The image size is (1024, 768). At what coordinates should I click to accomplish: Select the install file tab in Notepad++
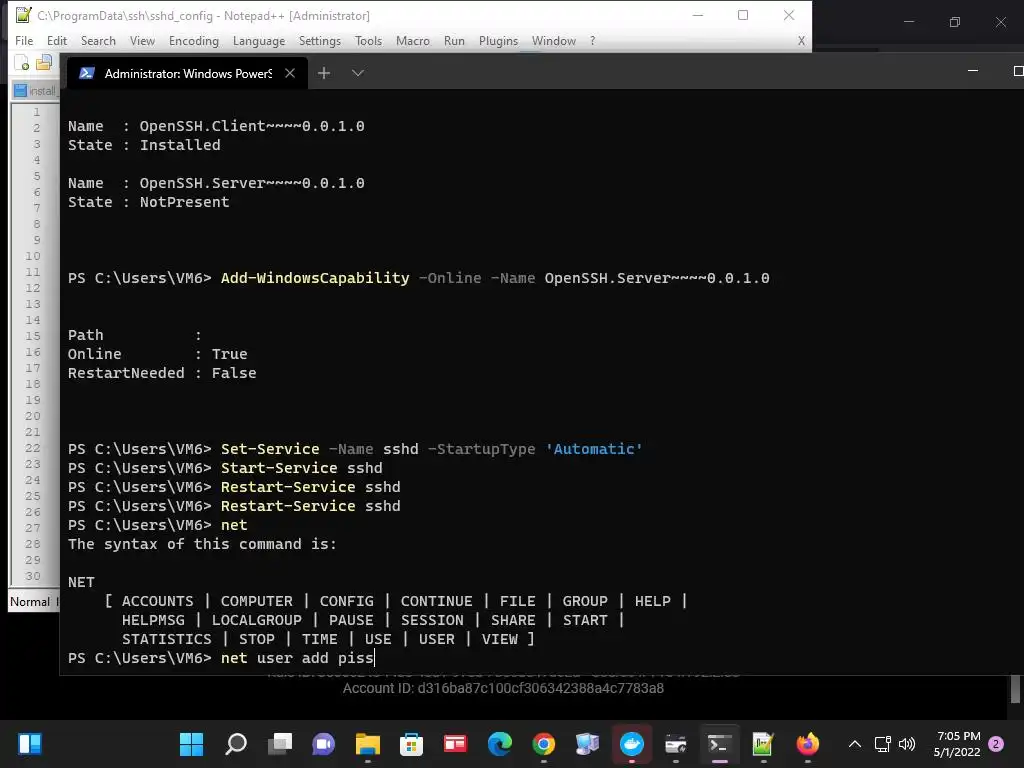coord(36,91)
